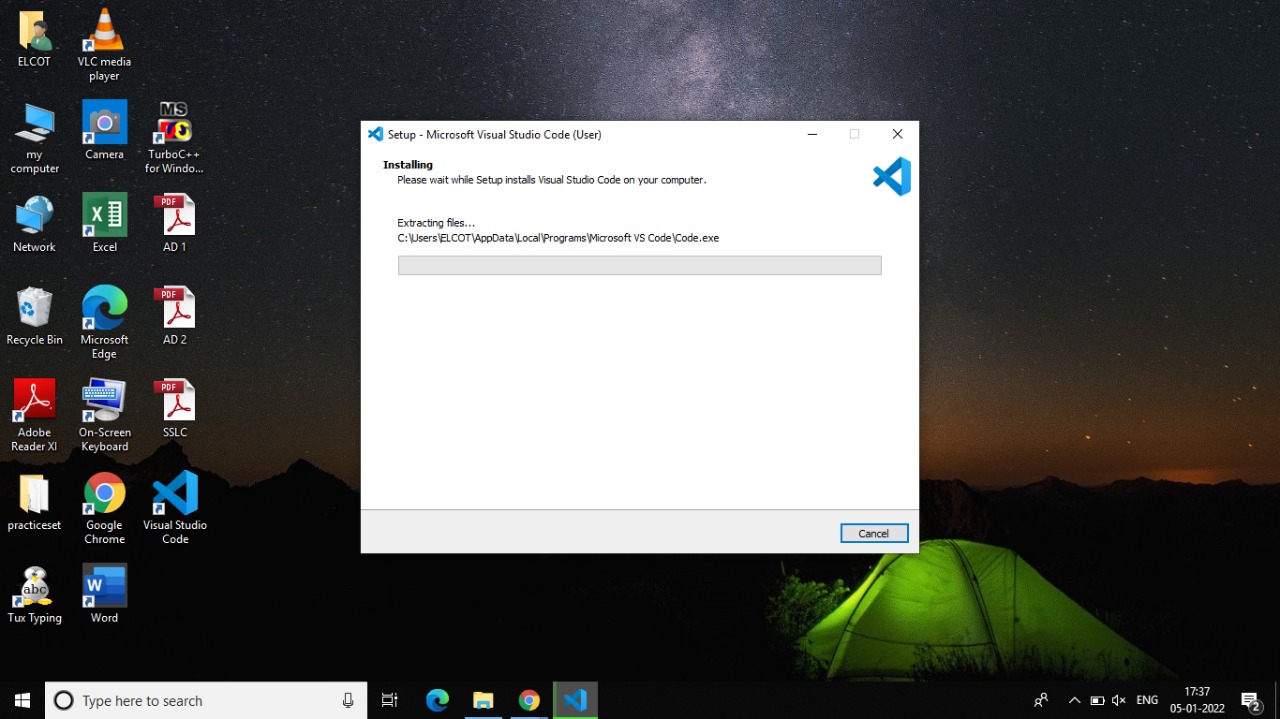Select the Tux Typing shortcut
The width and height of the screenshot is (1280, 719).
point(34,596)
